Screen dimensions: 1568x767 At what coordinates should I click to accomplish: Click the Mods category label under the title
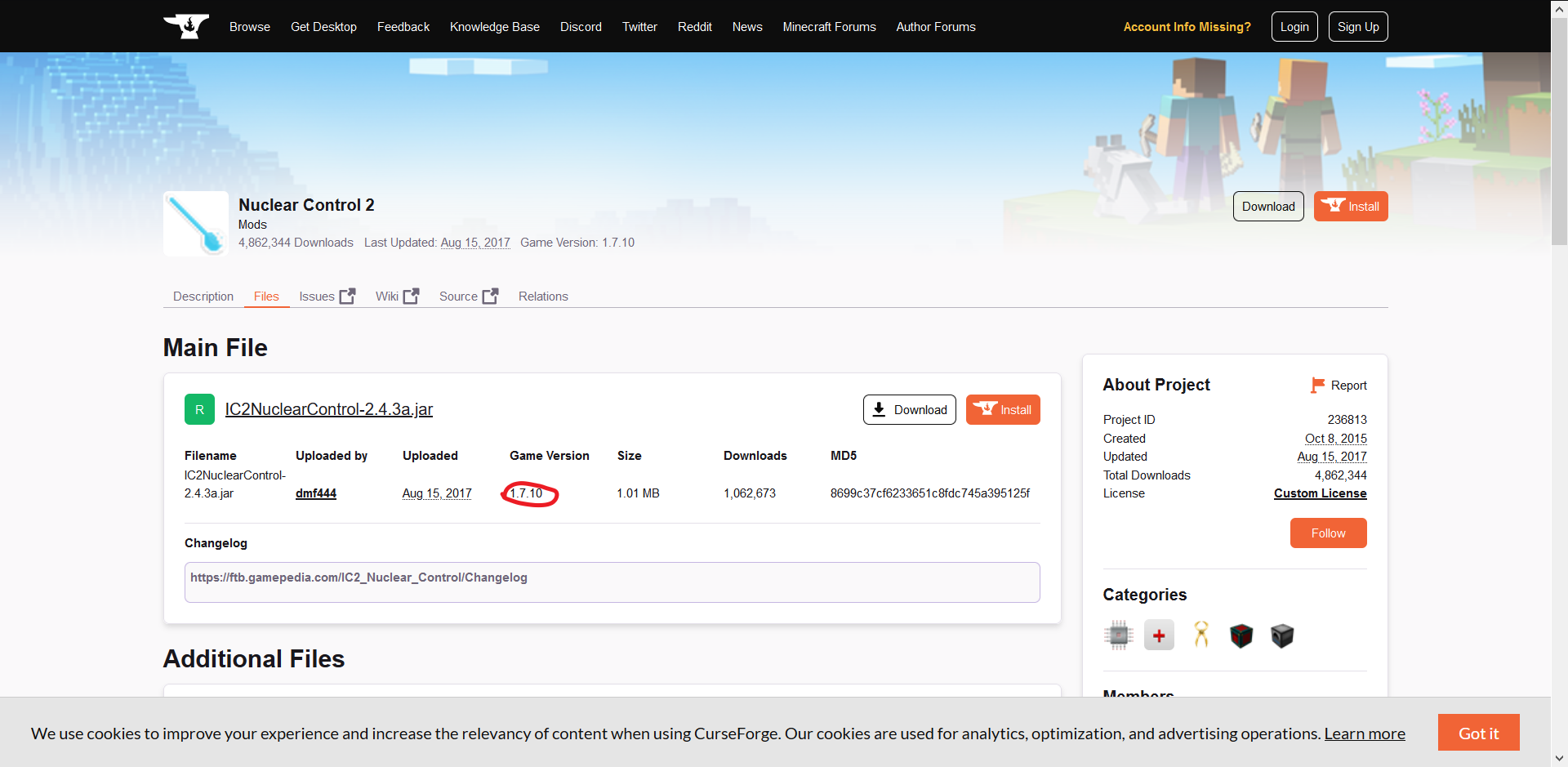coord(252,225)
